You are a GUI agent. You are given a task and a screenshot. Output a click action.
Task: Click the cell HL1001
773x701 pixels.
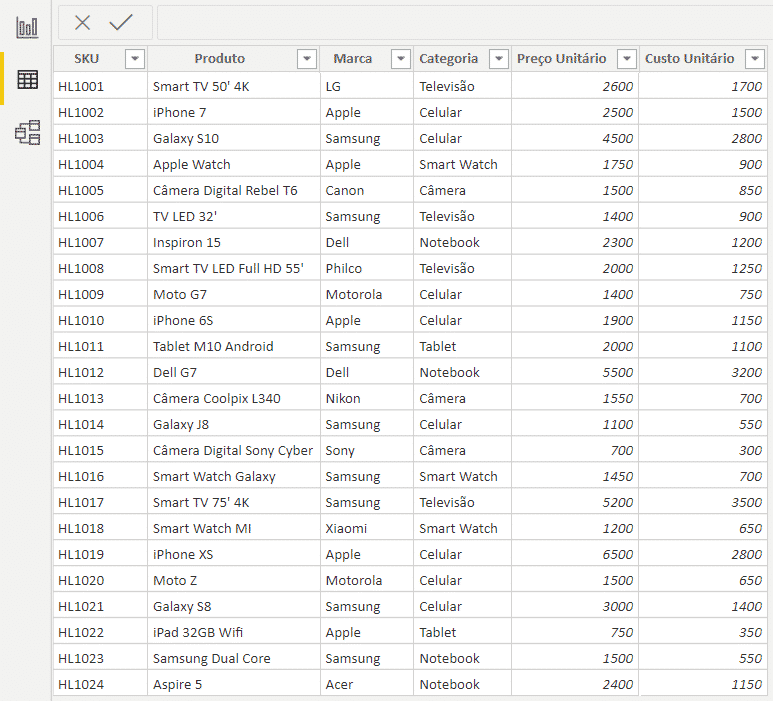point(100,87)
